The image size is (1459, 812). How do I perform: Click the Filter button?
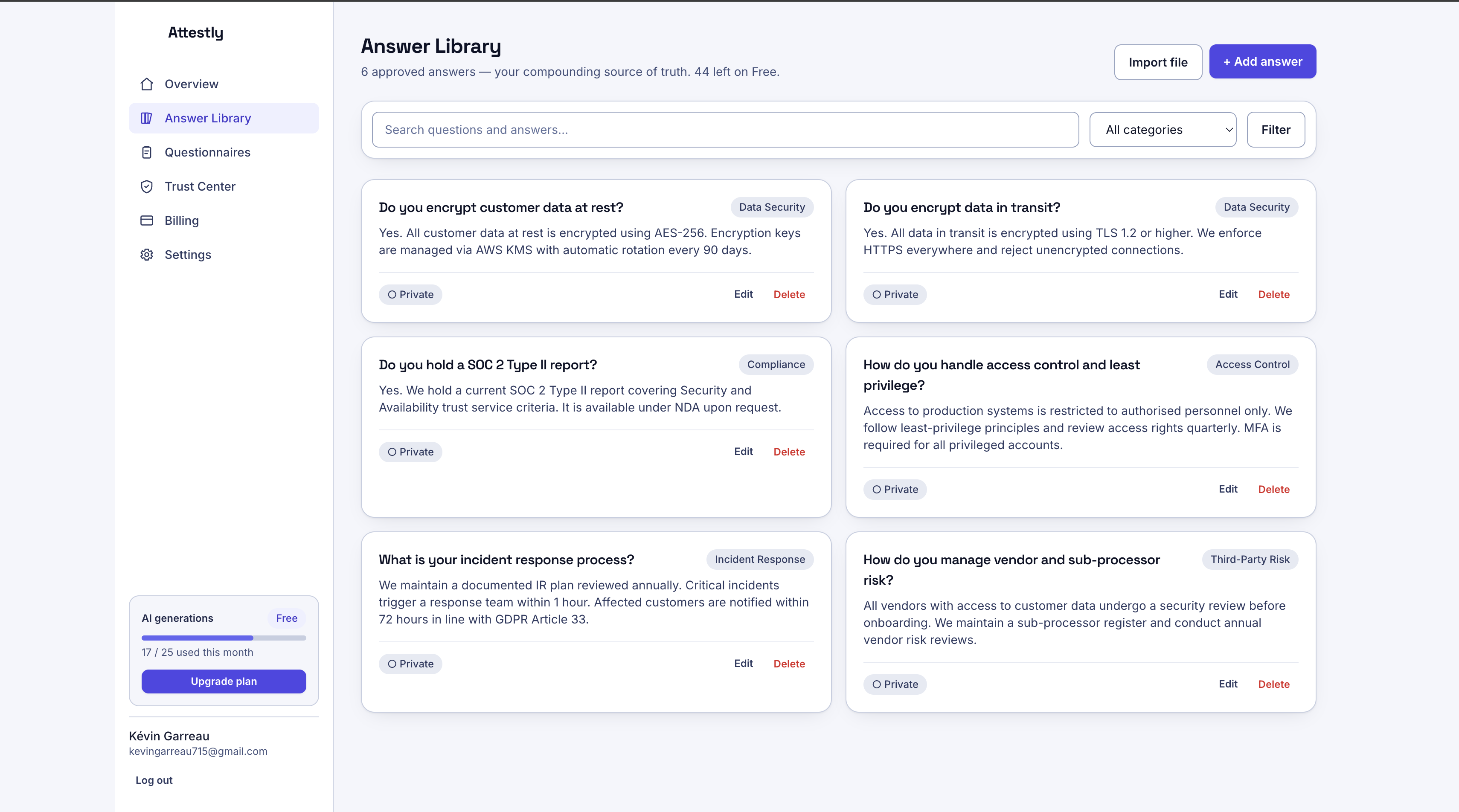coord(1276,130)
